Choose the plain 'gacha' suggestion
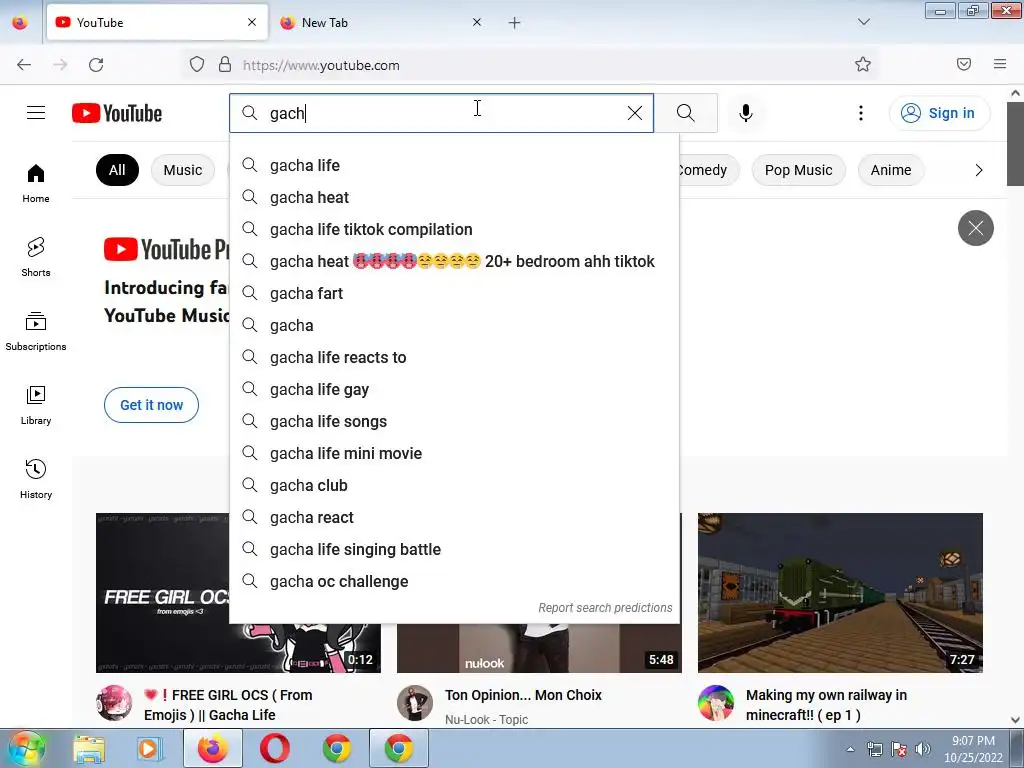Image resolution: width=1024 pixels, height=768 pixels. coord(455,325)
